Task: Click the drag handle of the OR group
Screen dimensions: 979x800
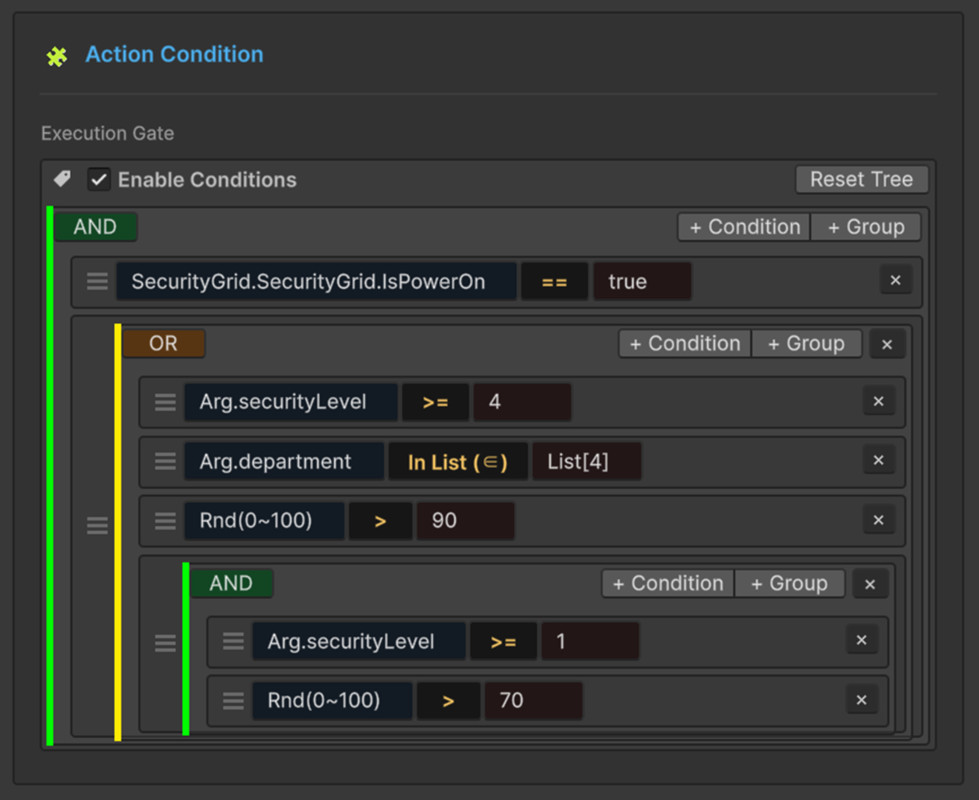Action: coord(97,523)
